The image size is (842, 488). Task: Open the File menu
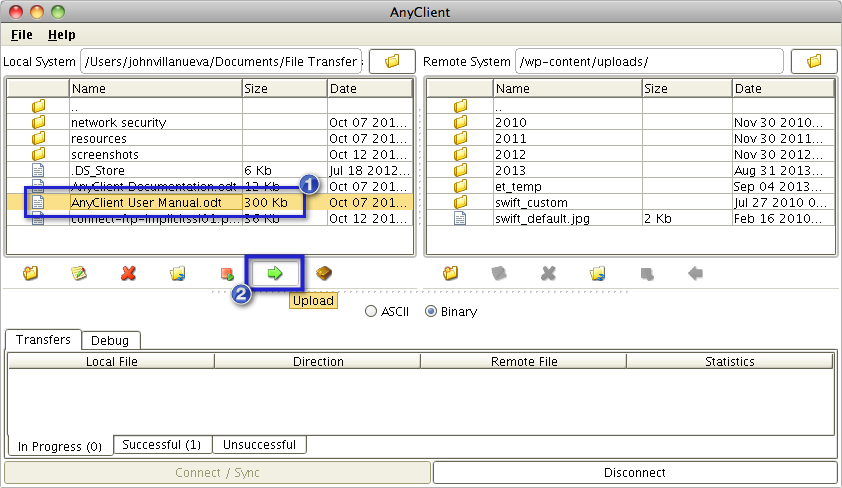click(x=21, y=35)
